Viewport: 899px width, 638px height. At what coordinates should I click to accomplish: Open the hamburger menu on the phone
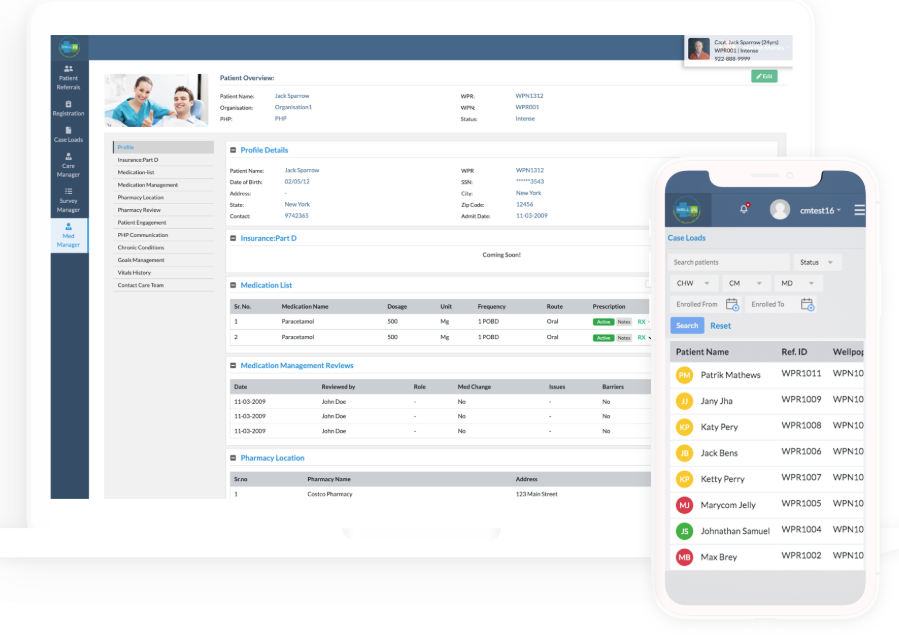point(859,210)
